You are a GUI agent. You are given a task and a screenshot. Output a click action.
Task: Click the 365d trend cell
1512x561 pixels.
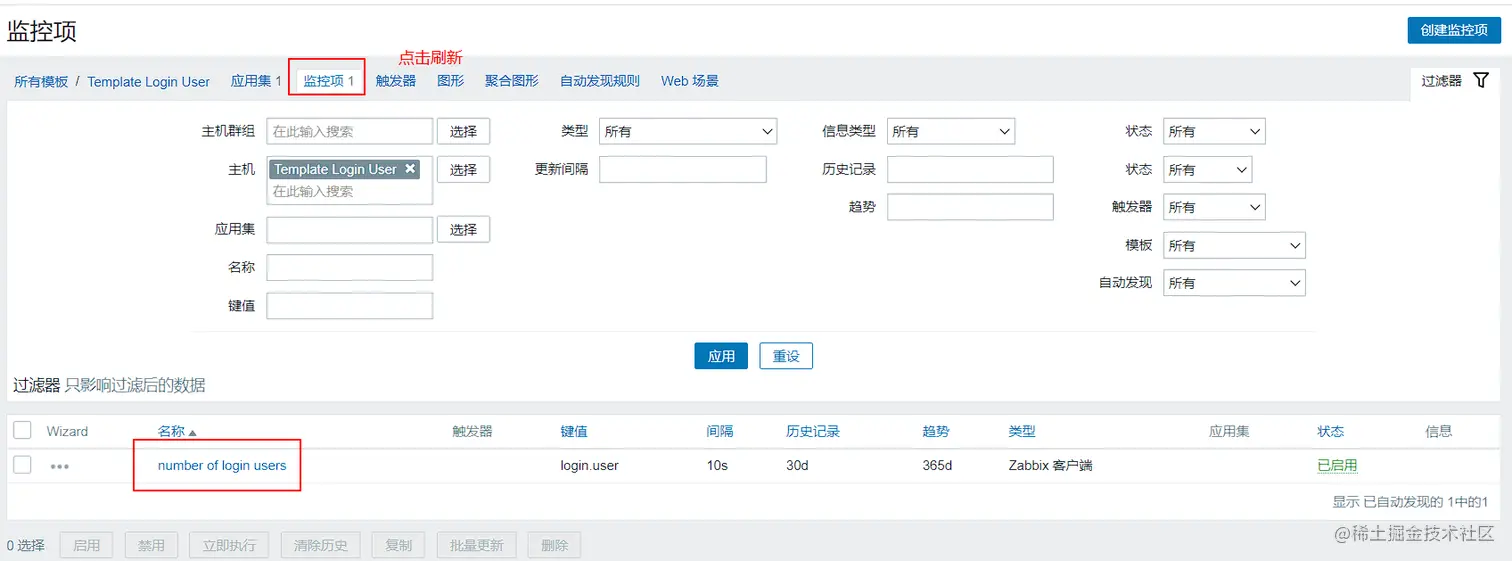pyautogui.click(x=937, y=465)
